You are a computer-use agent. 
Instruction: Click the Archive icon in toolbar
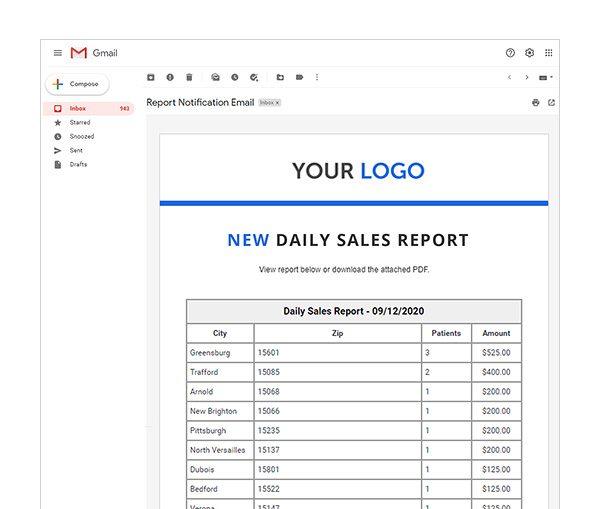(x=151, y=77)
